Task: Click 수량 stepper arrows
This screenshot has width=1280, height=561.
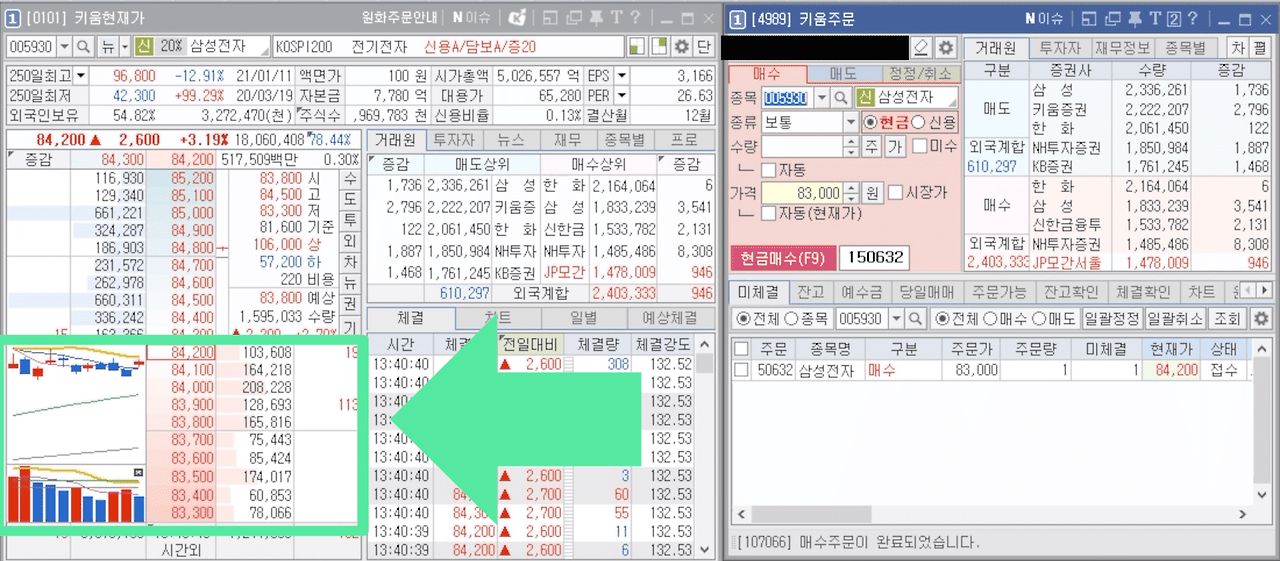Action: (851, 146)
